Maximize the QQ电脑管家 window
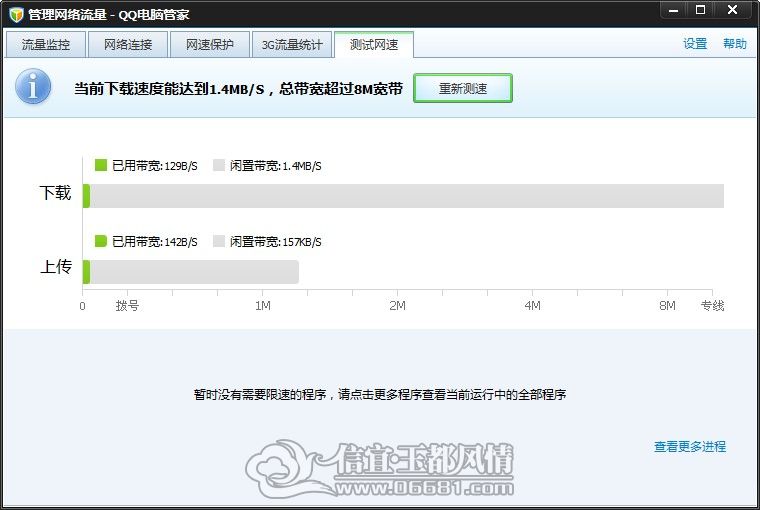 pos(700,10)
